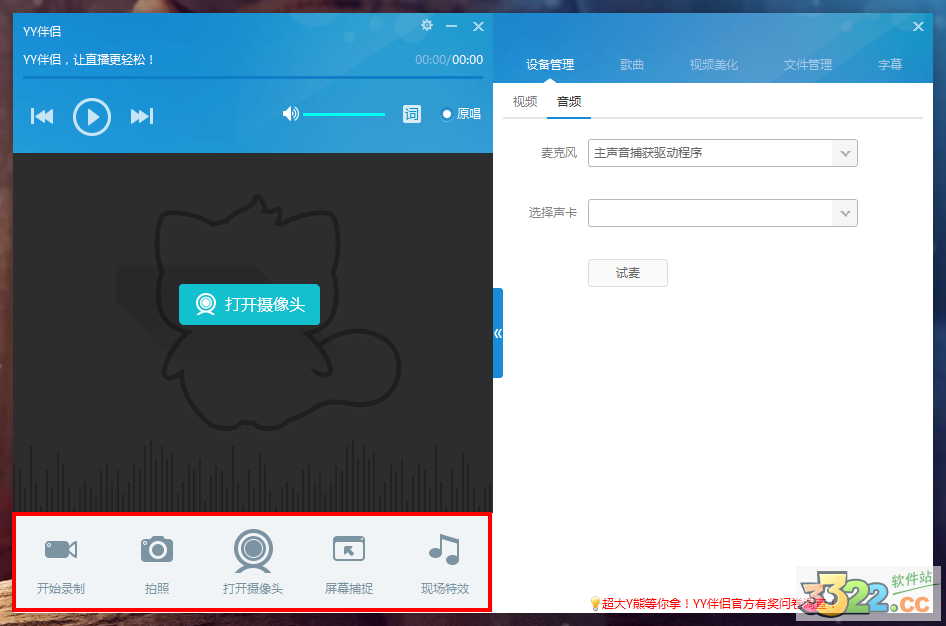Switch to the 设备管理 tab
This screenshot has width=946, height=626.
pyautogui.click(x=550, y=65)
